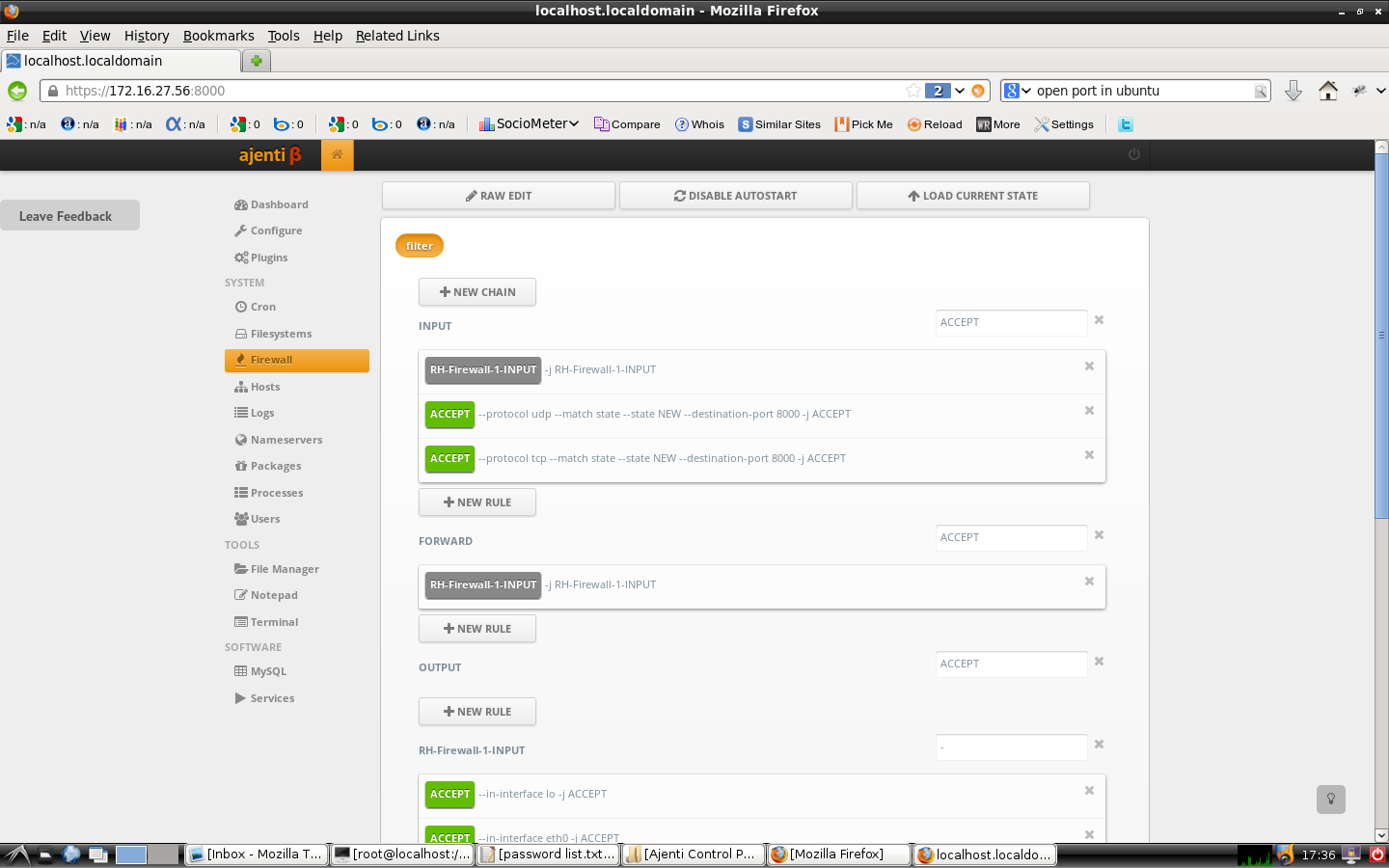Click Disable Autostart for the firewall
1389x868 pixels.
coord(736,196)
